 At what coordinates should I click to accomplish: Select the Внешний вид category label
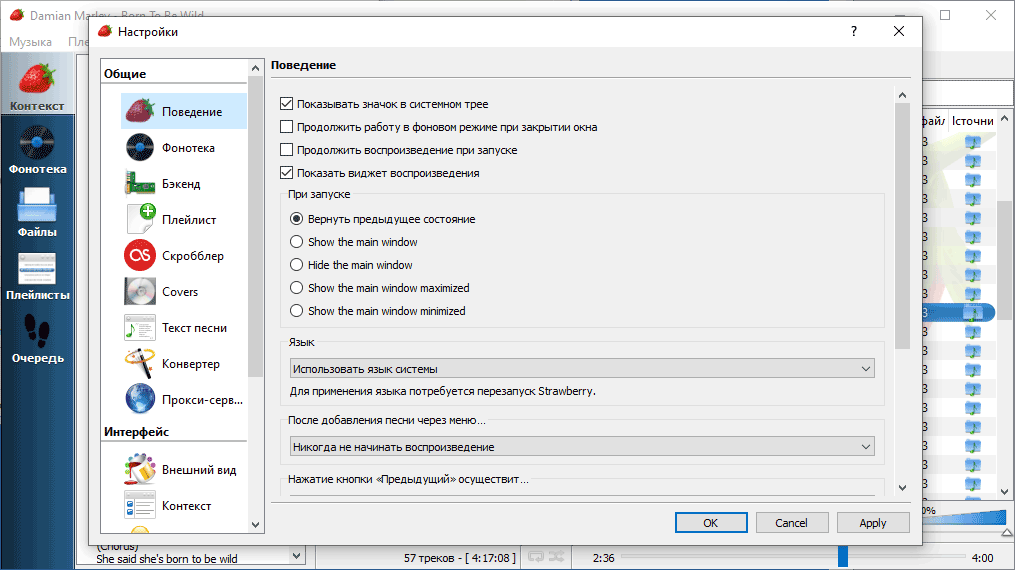(x=199, y=470)
